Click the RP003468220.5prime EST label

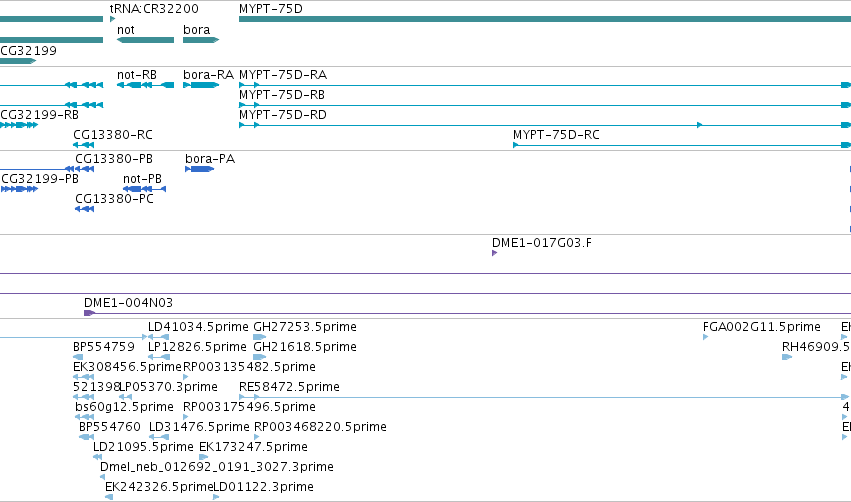pyautogui.click(x=320, y=427)
